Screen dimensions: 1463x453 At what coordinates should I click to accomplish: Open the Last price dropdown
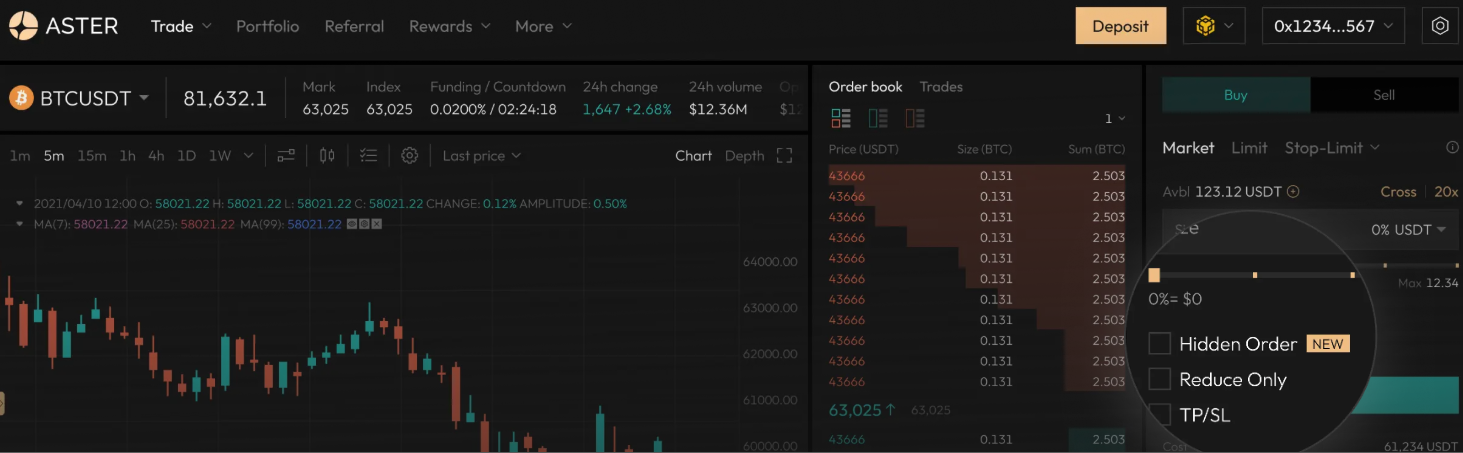(481, 155)
